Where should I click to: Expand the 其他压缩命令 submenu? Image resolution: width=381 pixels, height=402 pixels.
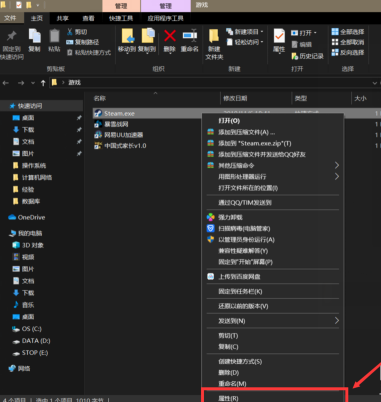[272, 166]
